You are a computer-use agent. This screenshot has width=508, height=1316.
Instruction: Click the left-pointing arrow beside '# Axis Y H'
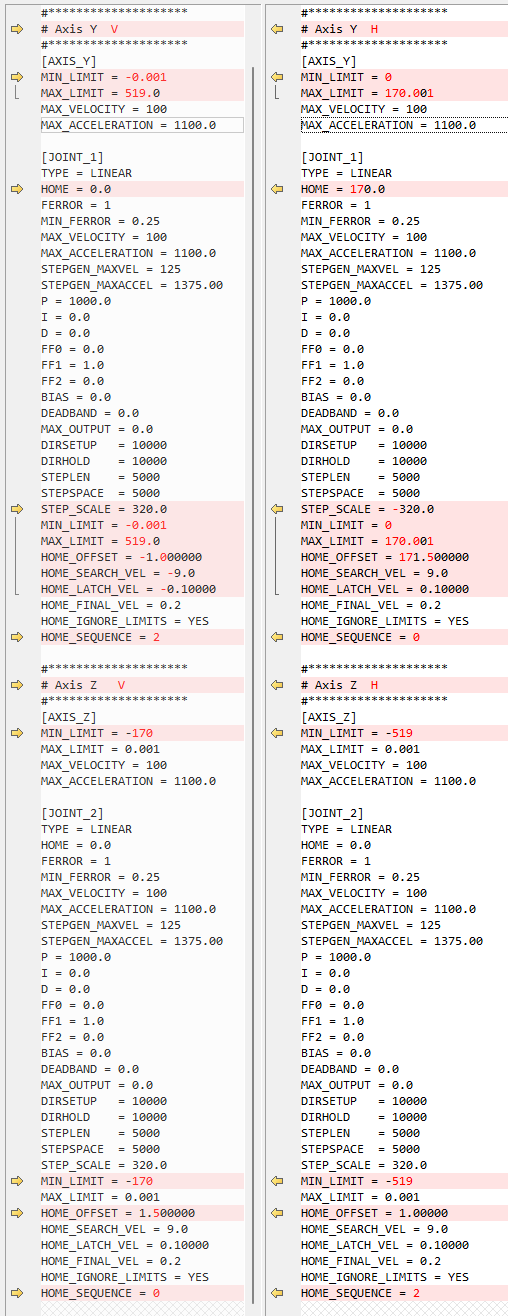[x=277, y=29]
